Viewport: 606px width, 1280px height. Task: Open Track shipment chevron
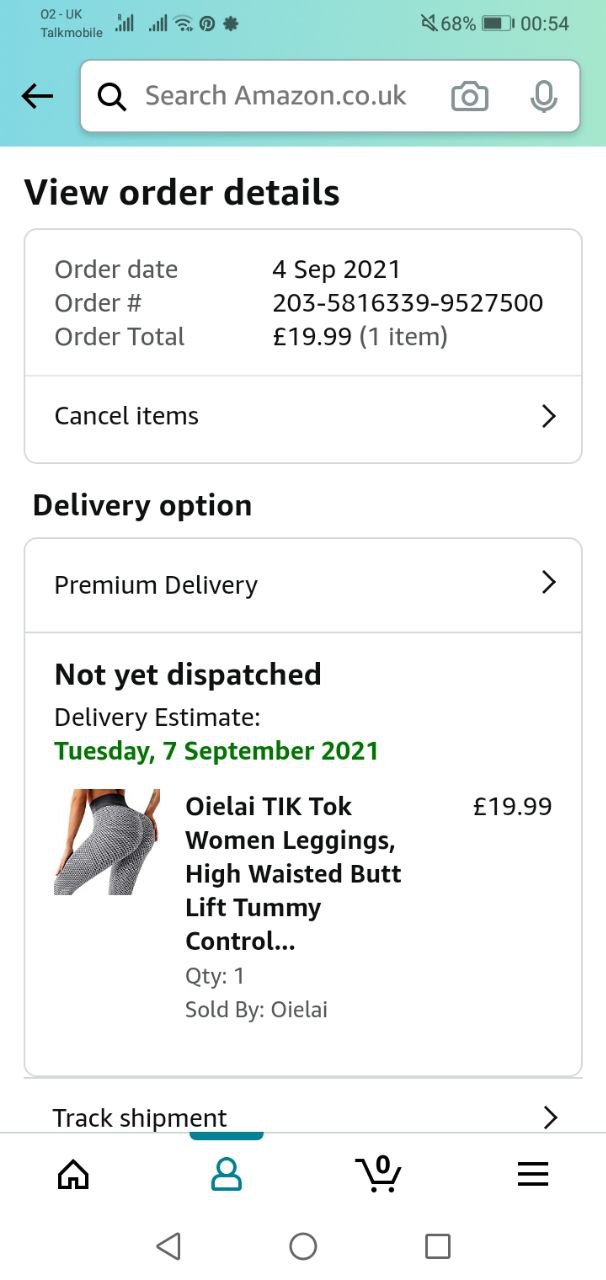click(x=549, y=1117)
